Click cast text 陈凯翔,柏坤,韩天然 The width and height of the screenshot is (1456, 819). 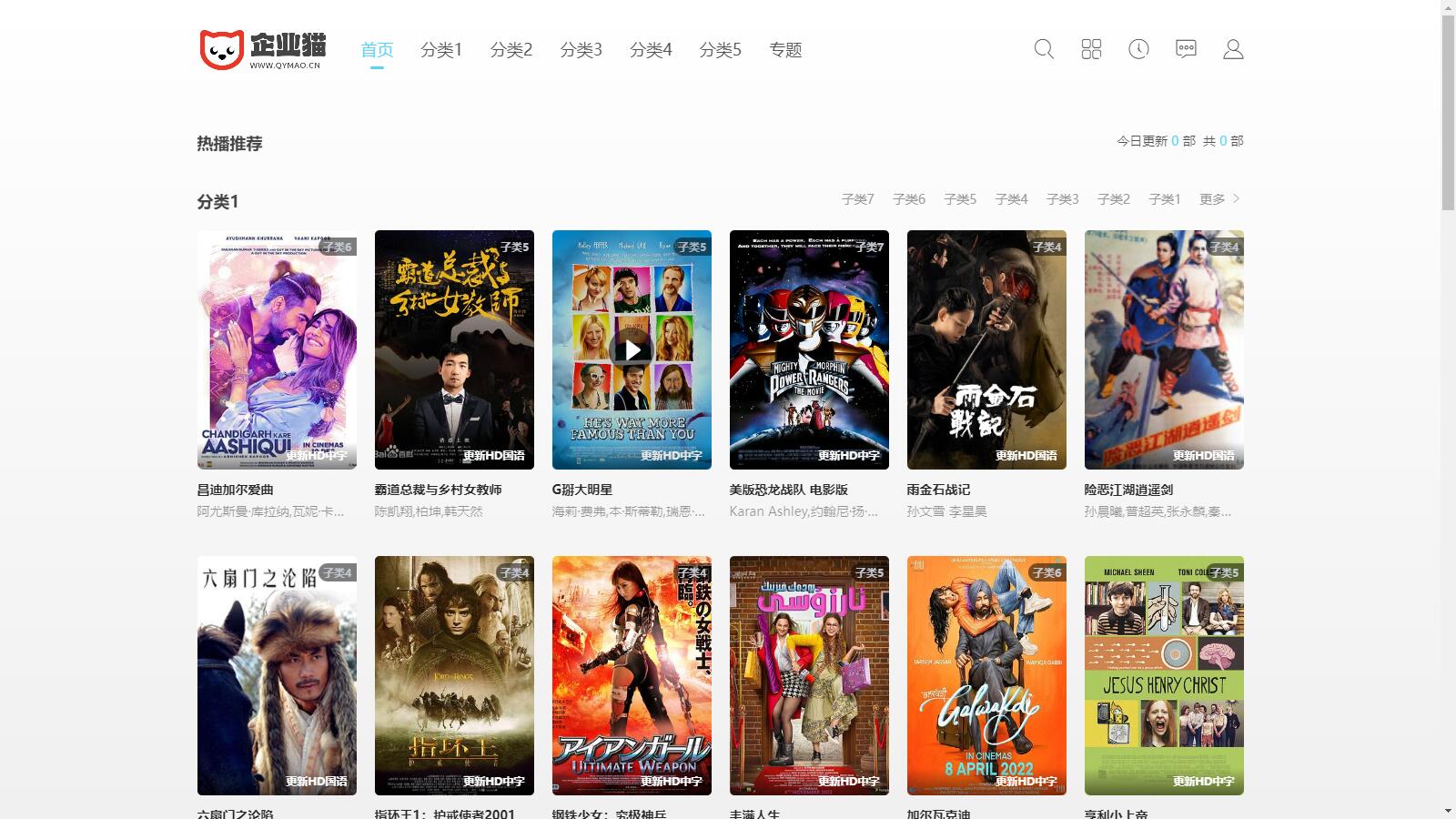tap(429, 511)
